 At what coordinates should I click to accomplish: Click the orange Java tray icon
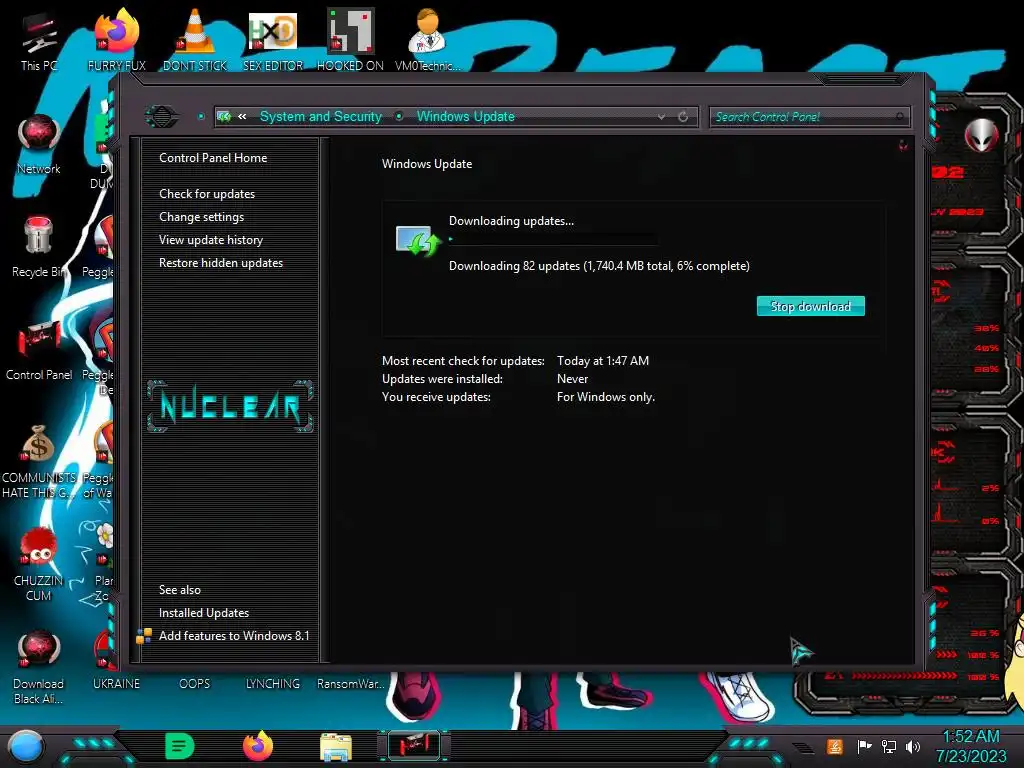coord(835,746)
